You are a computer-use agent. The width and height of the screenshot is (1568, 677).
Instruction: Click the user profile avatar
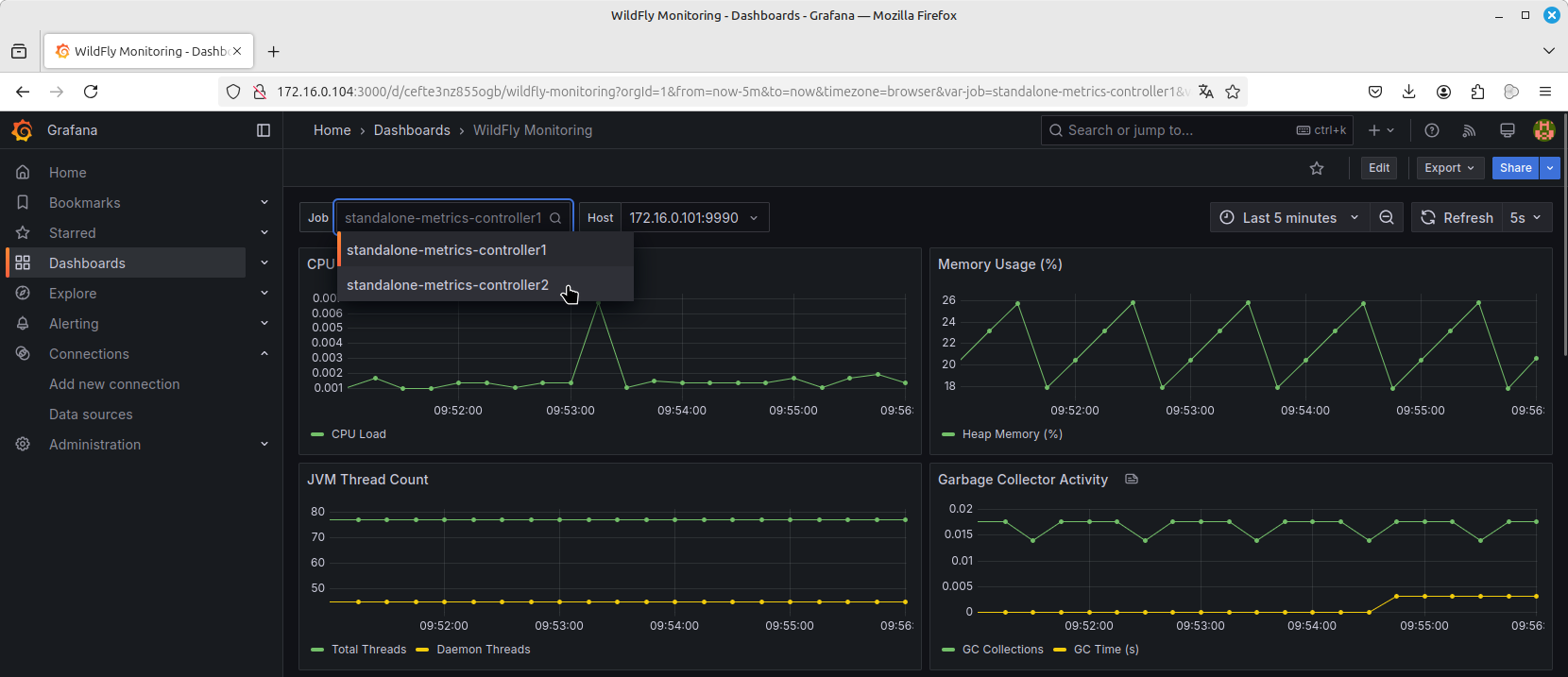pos(1544,130)
